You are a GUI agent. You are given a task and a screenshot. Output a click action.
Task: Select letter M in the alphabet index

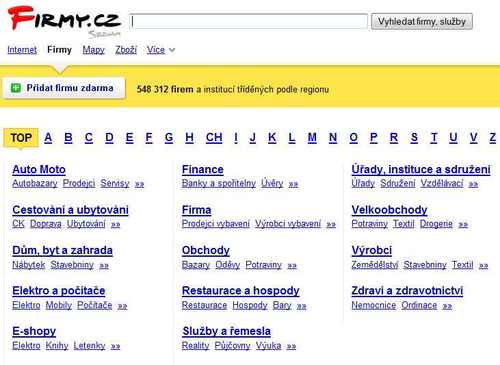pos(312,138)
